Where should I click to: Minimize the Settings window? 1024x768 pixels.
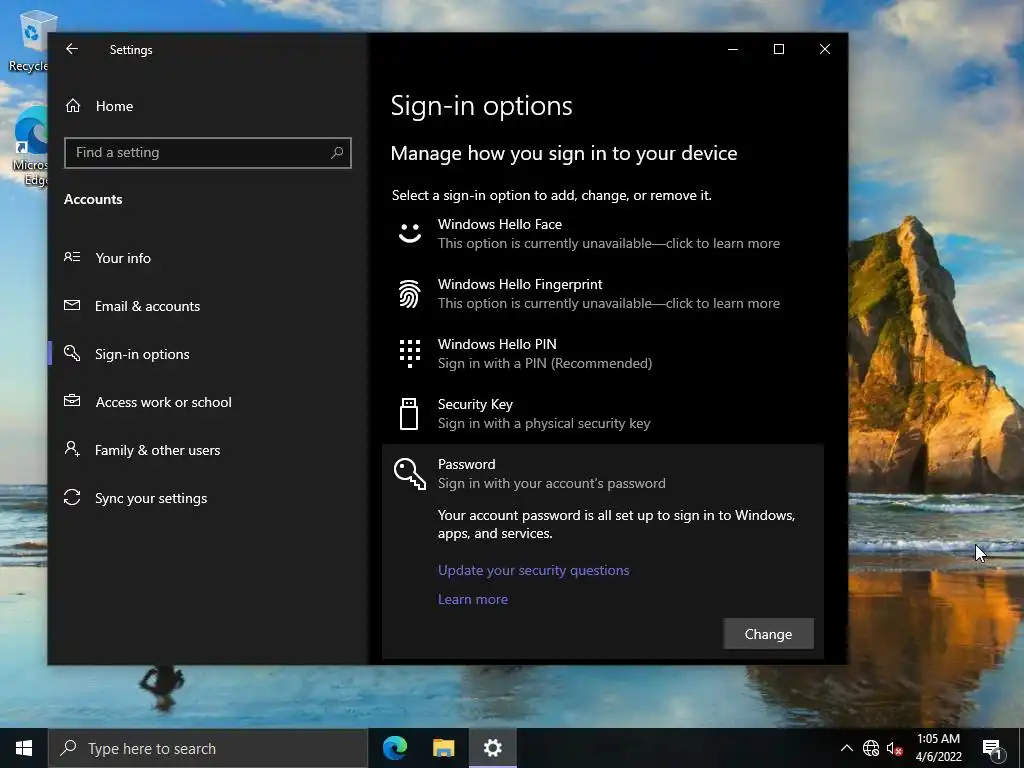[733, 49]
